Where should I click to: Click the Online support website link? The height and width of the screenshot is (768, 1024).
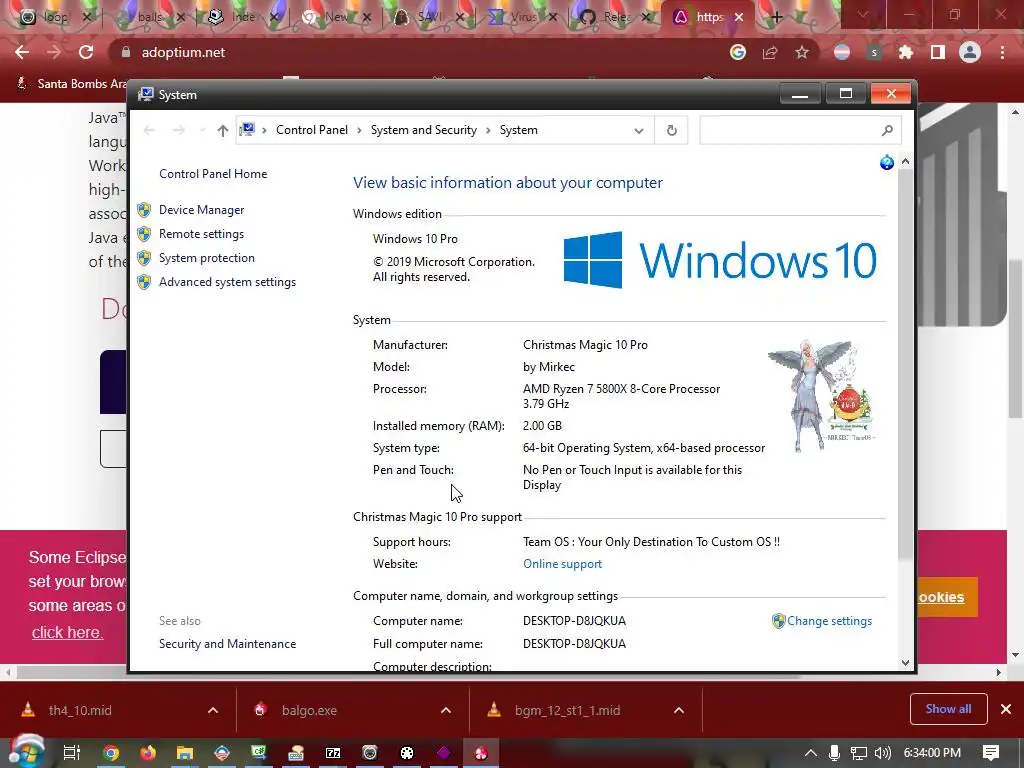(562, 564)
